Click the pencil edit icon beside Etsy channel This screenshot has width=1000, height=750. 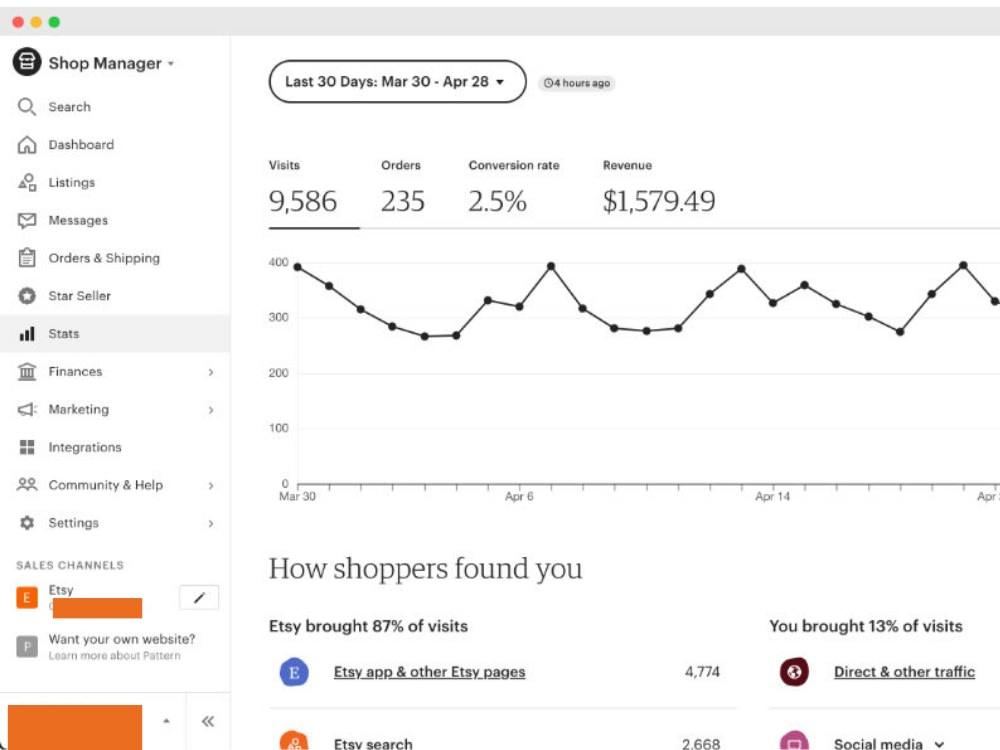199,598
